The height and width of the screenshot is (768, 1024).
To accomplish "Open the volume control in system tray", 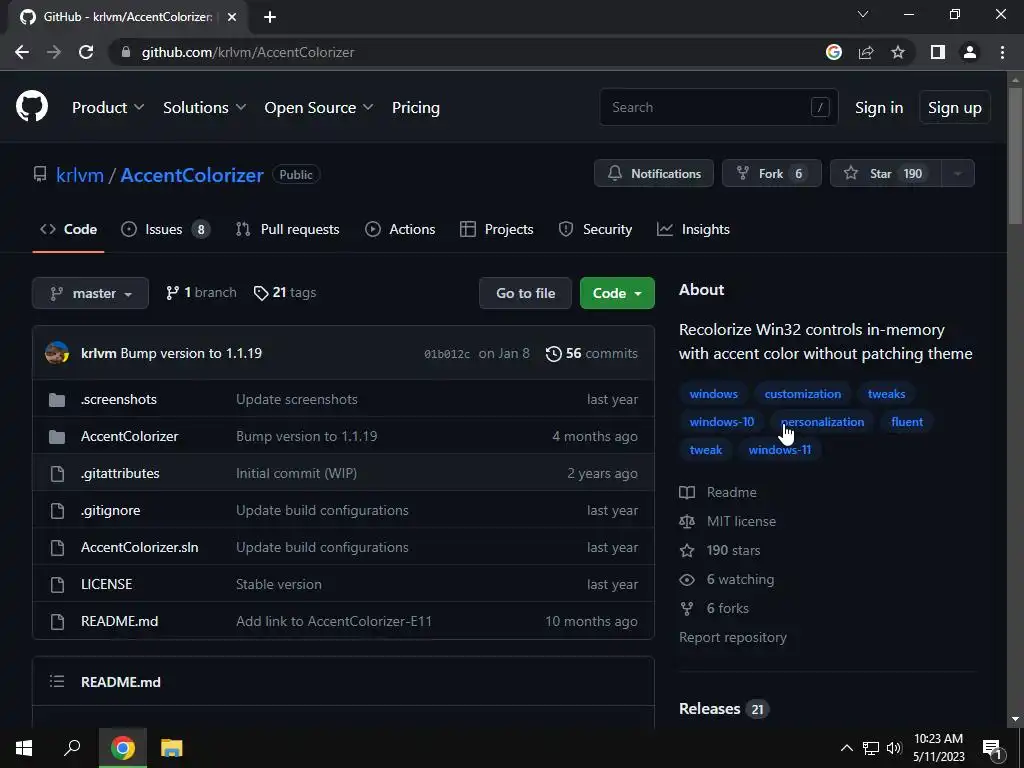I will pos(894,748).
